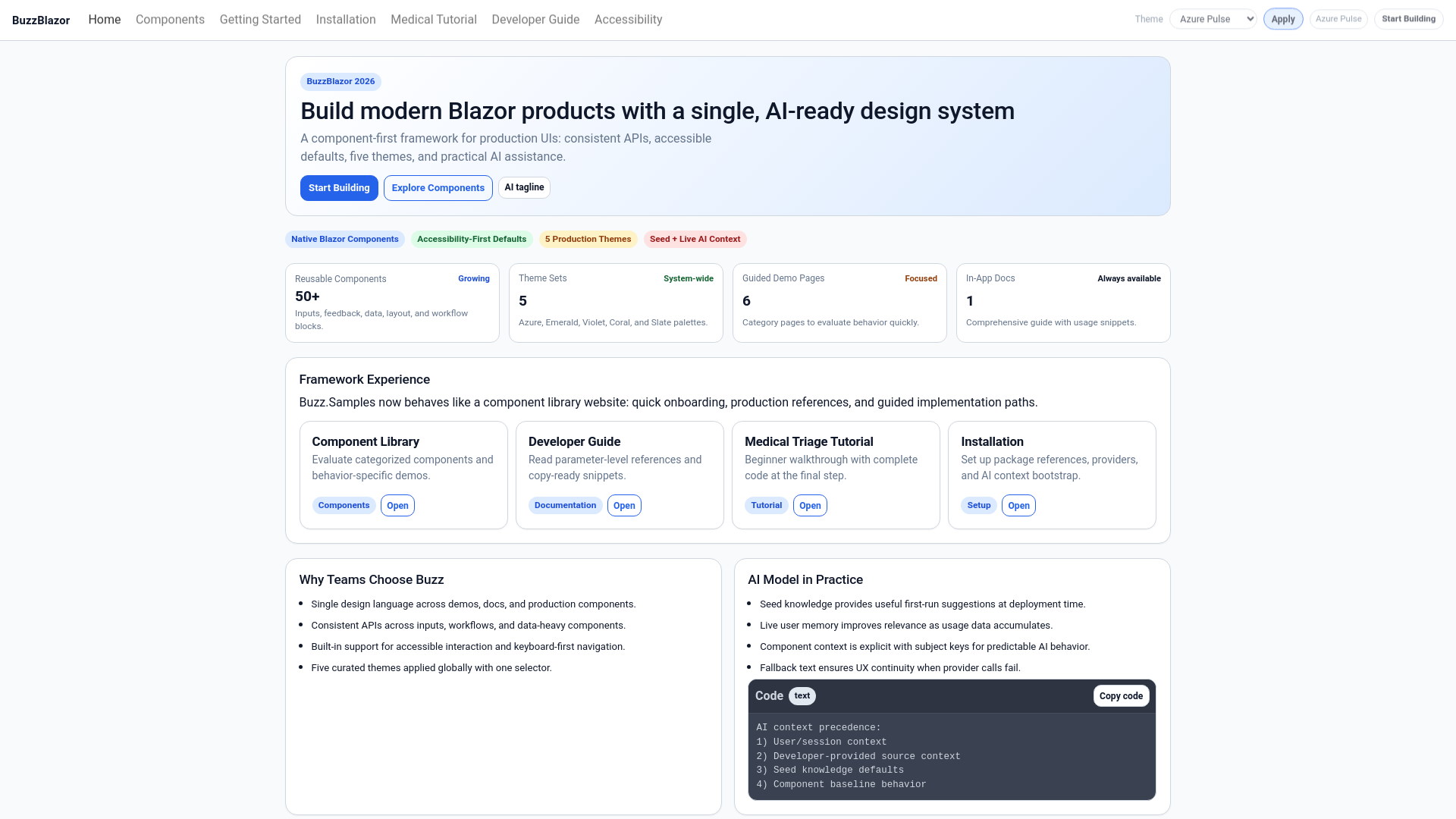Click the Native Blazor Components chip
The width and height of the screenshot is (1456, 819).
[x=345, y=239]
